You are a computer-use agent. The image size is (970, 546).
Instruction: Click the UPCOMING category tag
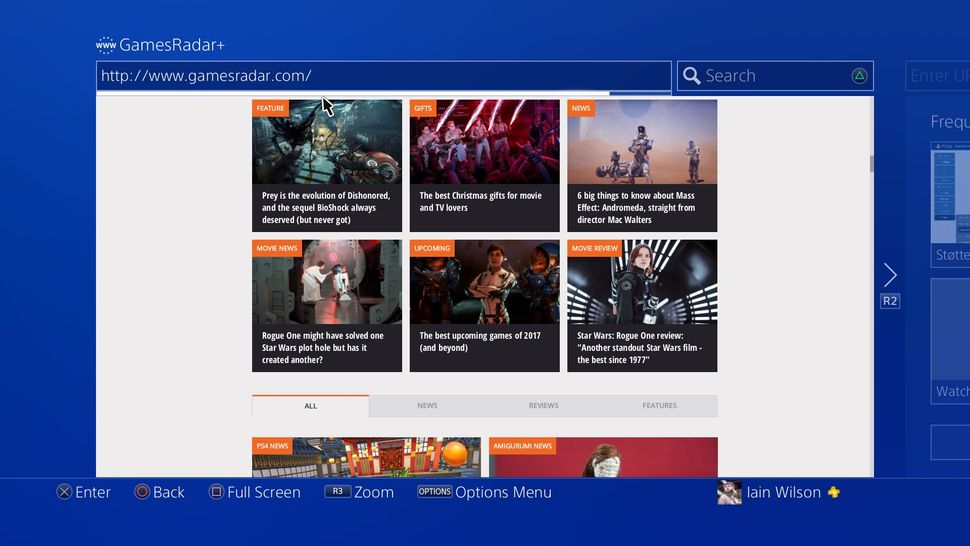432,248
